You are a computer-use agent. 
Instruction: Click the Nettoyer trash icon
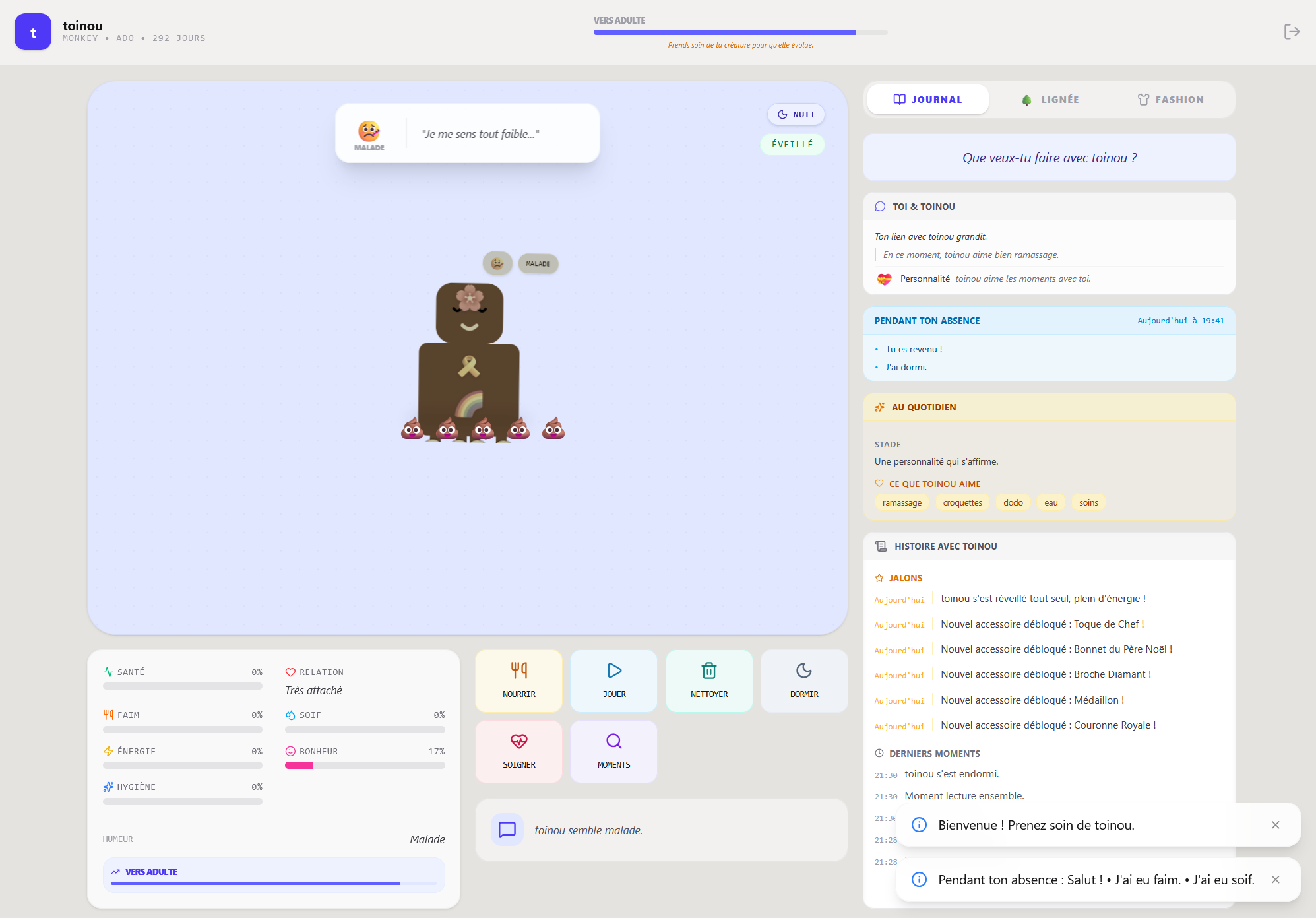(708, 671)
